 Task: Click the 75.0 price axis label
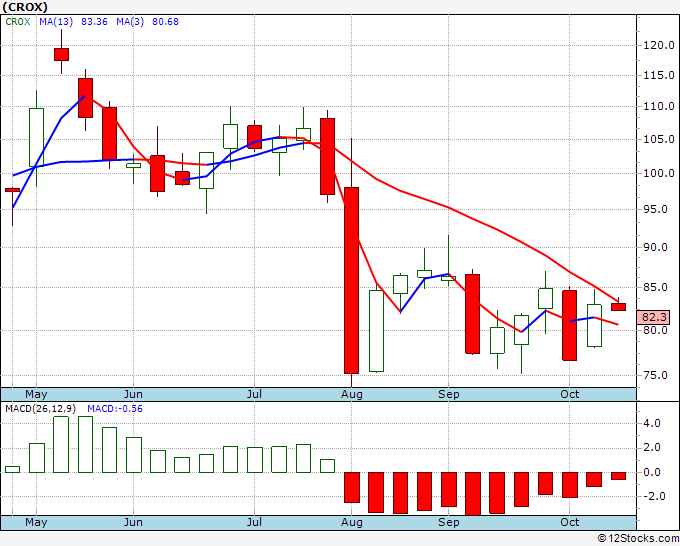655,376
